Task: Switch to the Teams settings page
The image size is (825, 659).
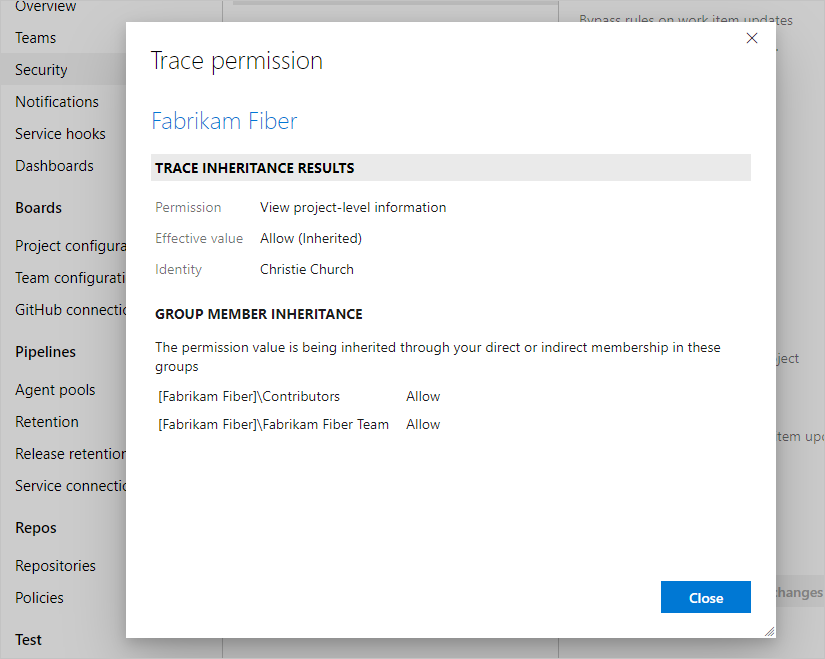Action: pos(35,37)
